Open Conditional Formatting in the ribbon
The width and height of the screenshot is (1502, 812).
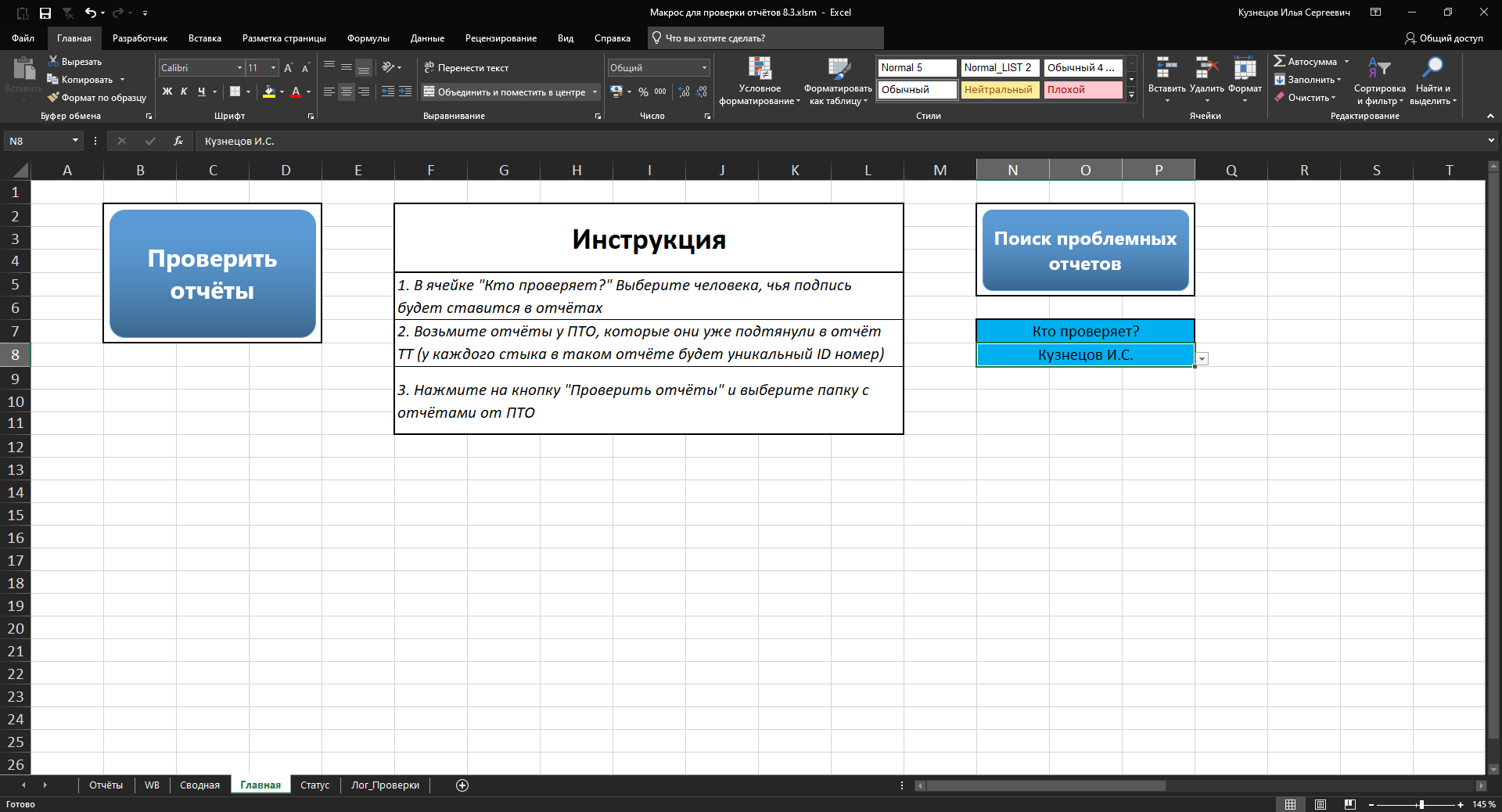(759, 80)
